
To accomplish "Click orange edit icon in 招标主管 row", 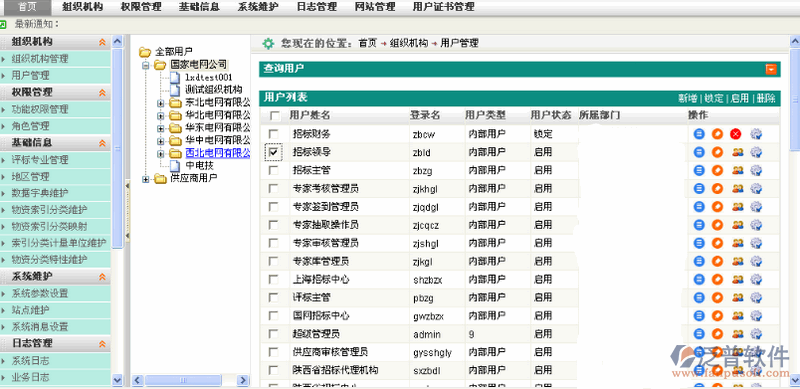I will point(717,171).
